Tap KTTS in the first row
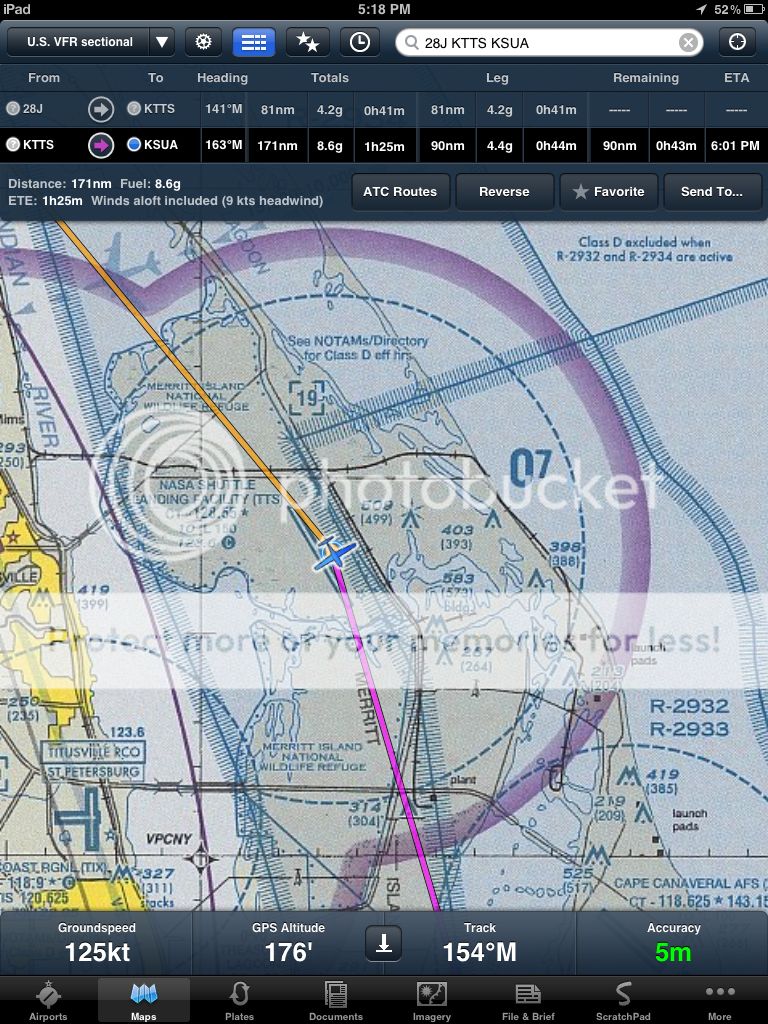Screen dimensions: 768x1024 coord(152,109)
